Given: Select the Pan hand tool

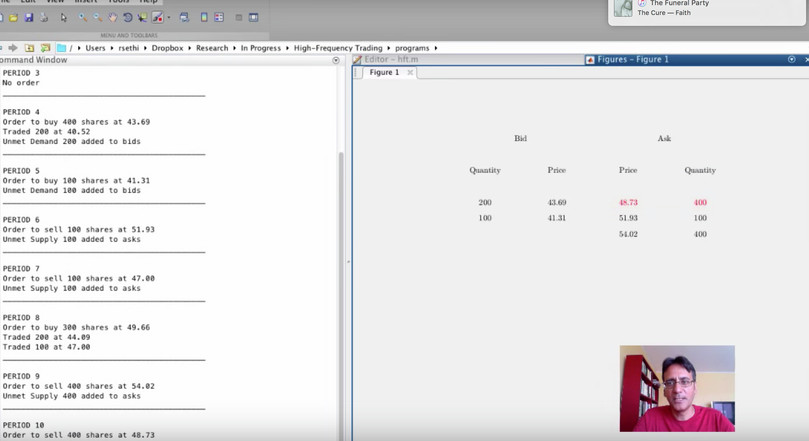Looking at the screenshot, I should tap(112, 18).
